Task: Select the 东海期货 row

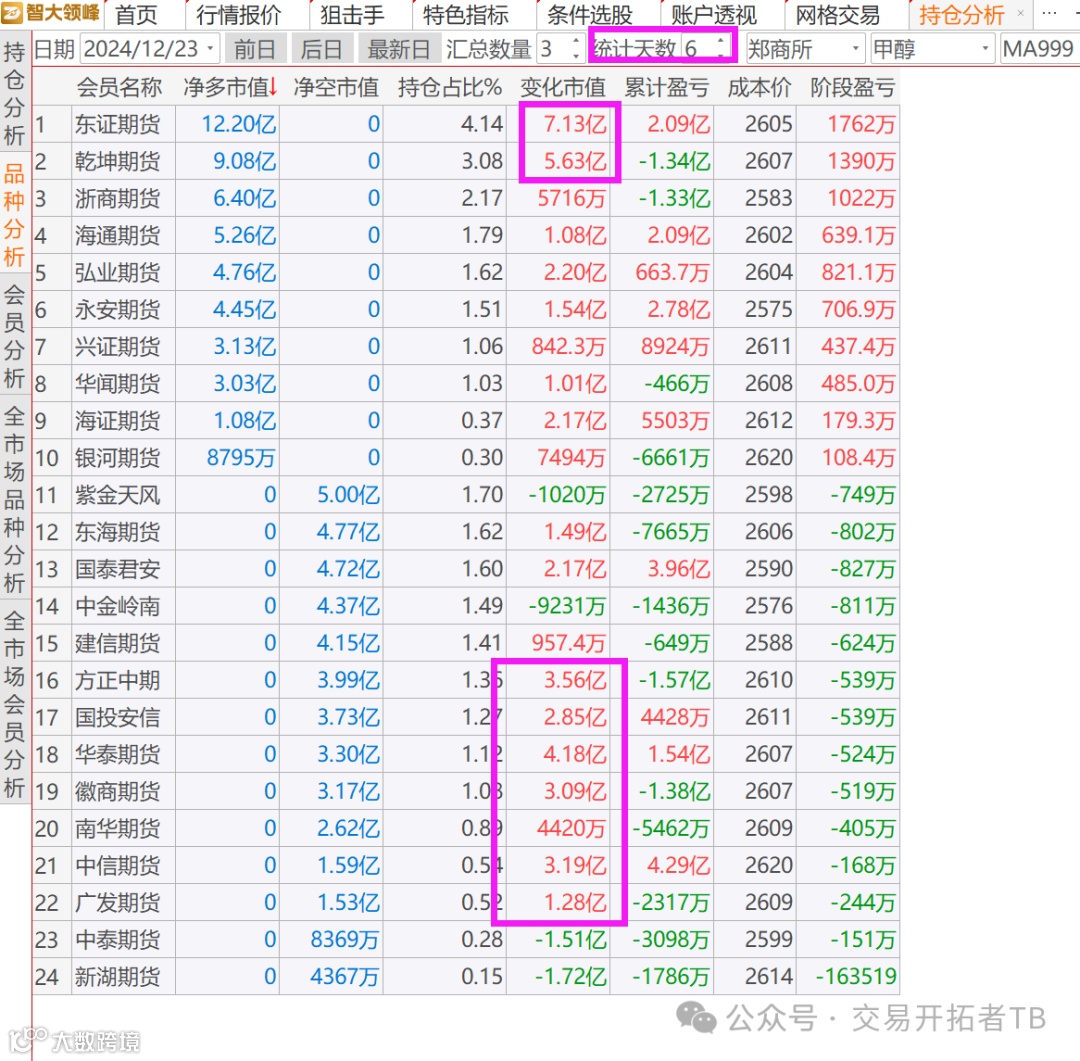Action: [x=466, y=532]
